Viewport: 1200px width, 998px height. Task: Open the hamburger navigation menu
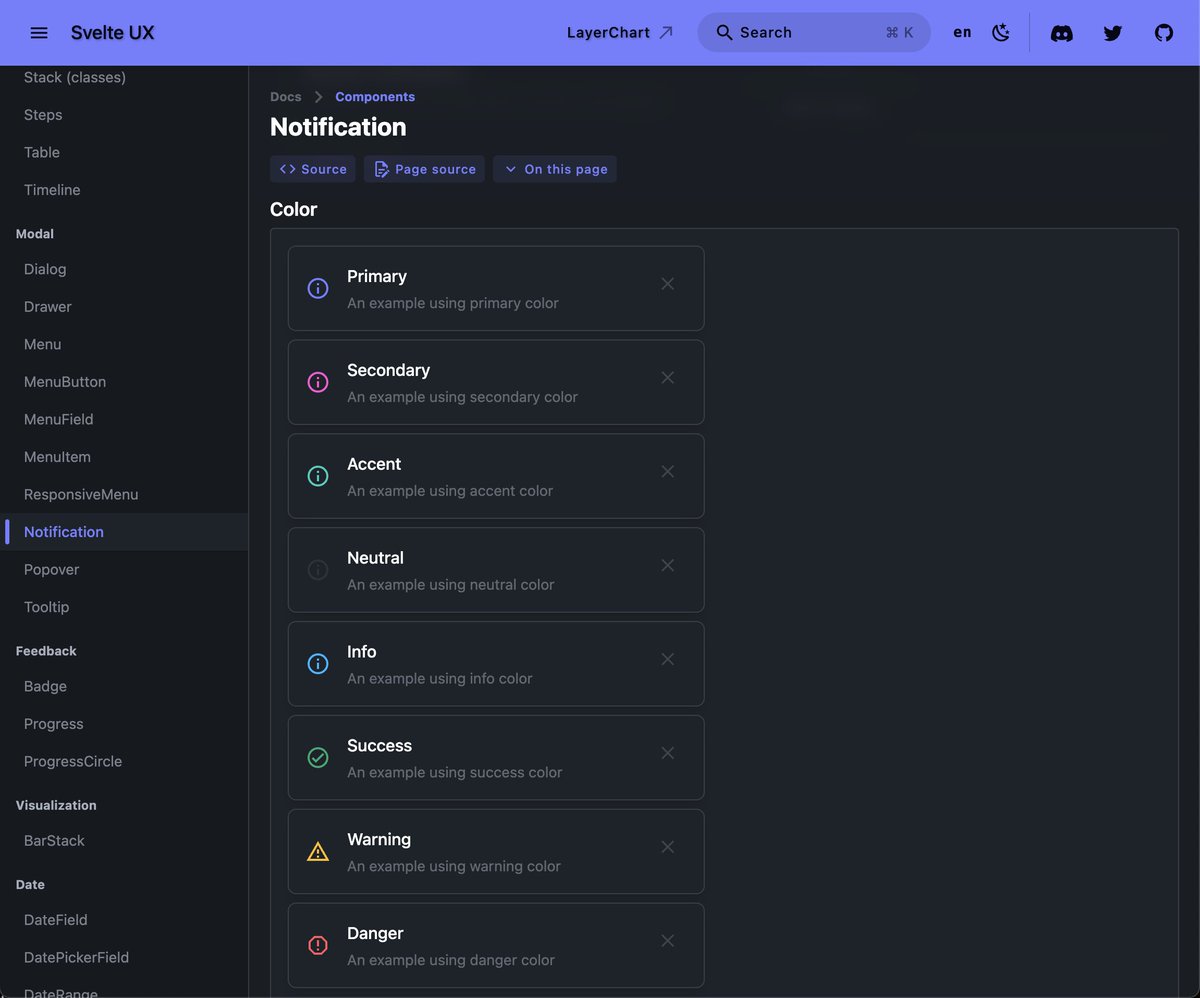click(x=38, y=32)
